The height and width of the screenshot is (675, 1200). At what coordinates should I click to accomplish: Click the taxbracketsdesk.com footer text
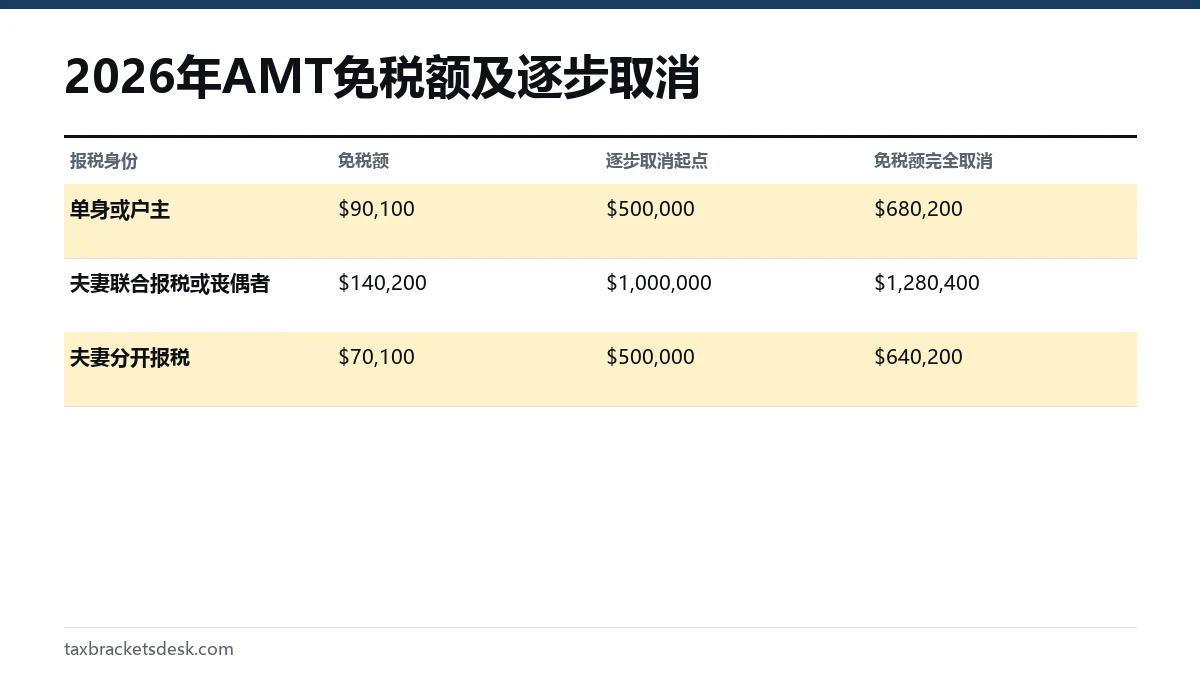pyautogui.click(x=149, y=649)
